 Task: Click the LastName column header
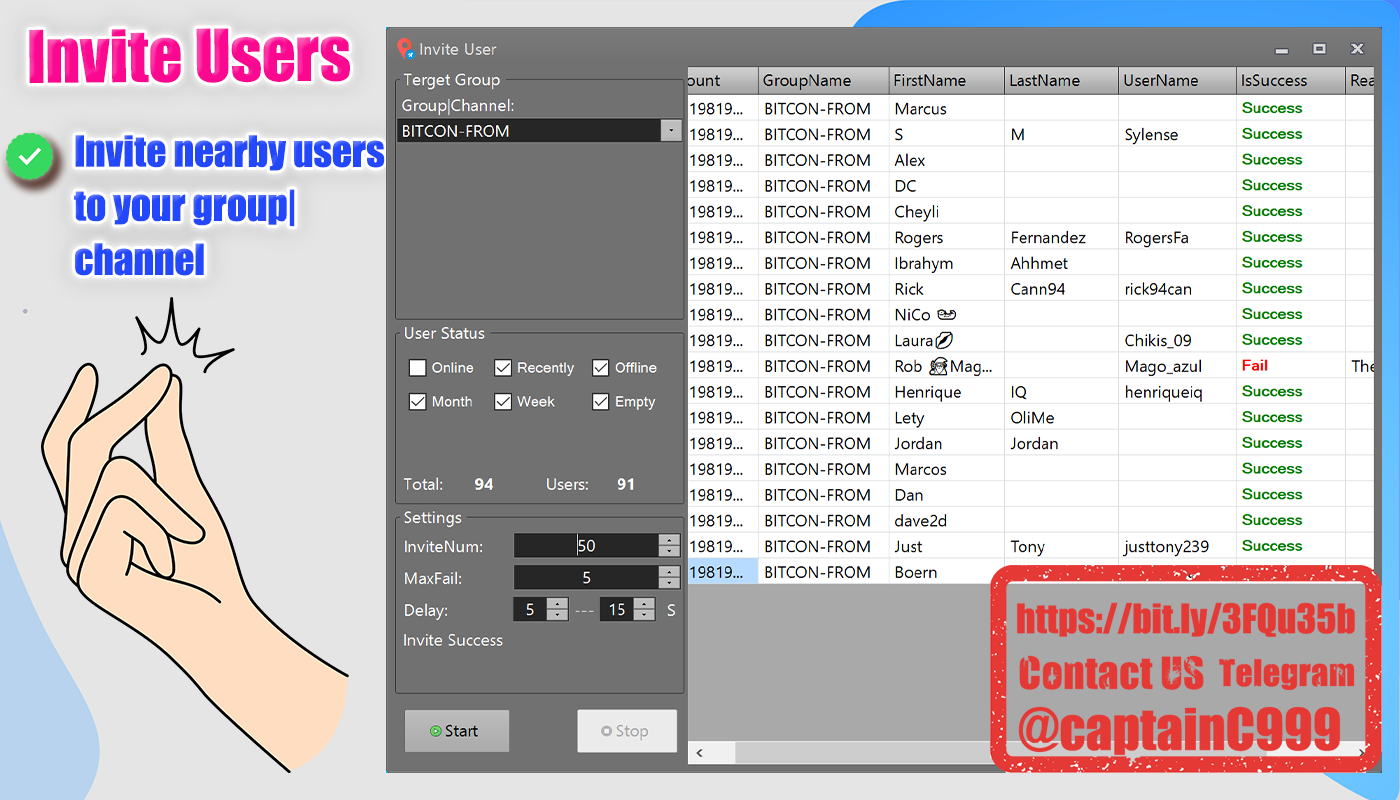click(1061, 81)
